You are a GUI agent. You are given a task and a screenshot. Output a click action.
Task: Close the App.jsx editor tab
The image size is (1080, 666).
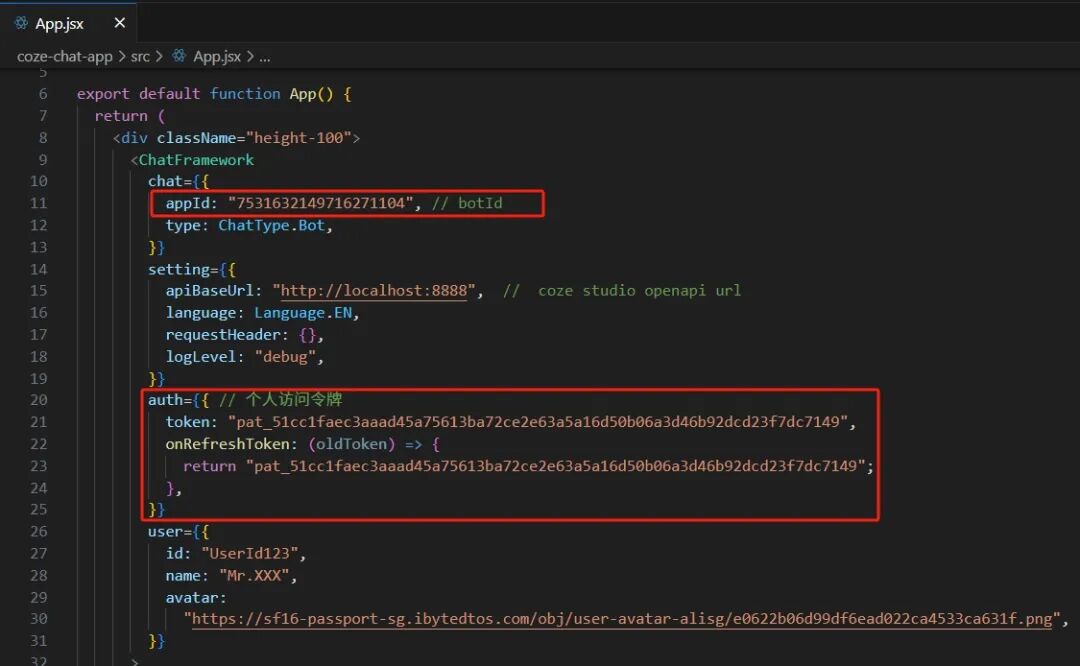(x=120, y=23)
